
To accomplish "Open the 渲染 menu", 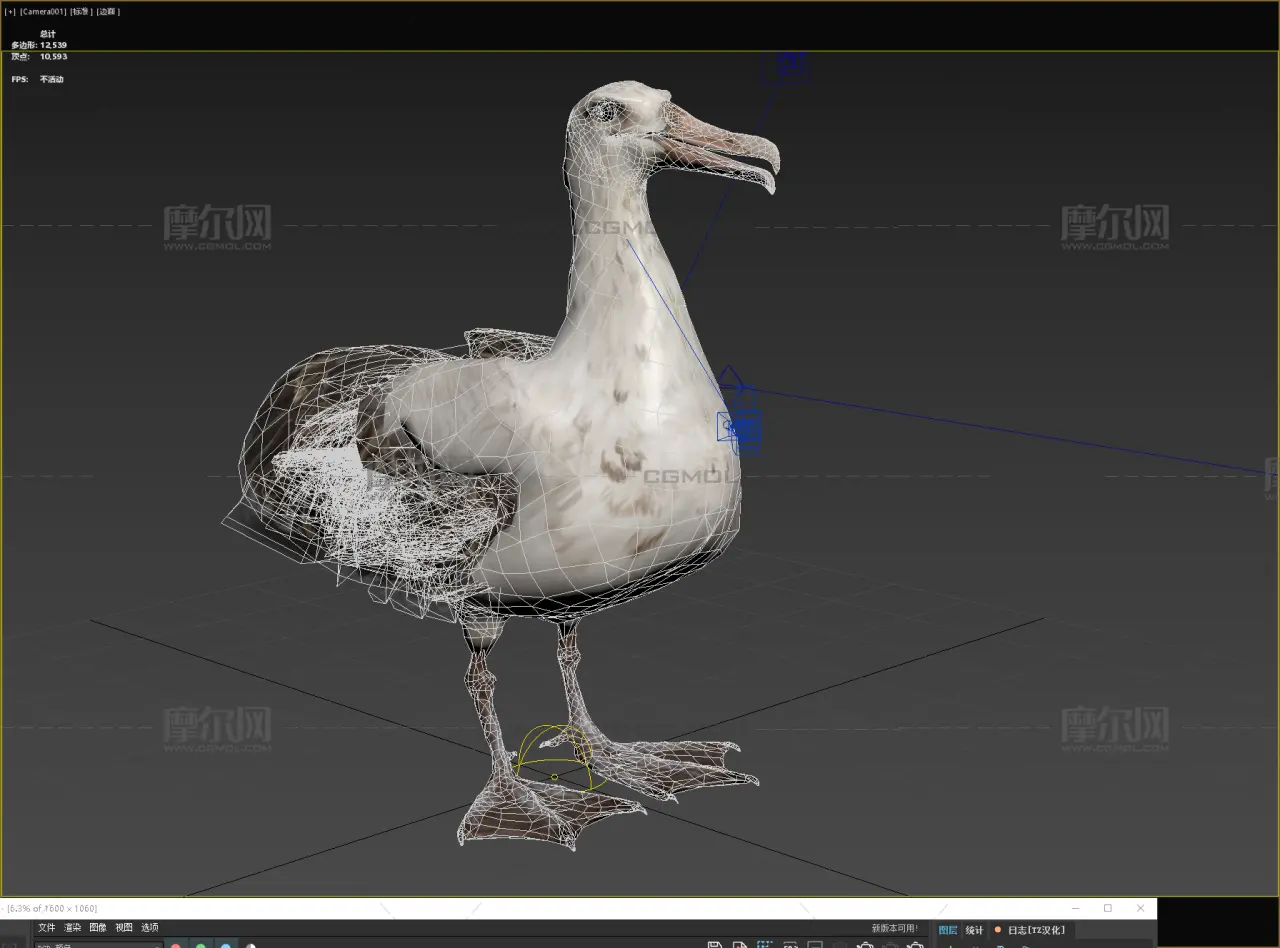I will pos(73,928).
